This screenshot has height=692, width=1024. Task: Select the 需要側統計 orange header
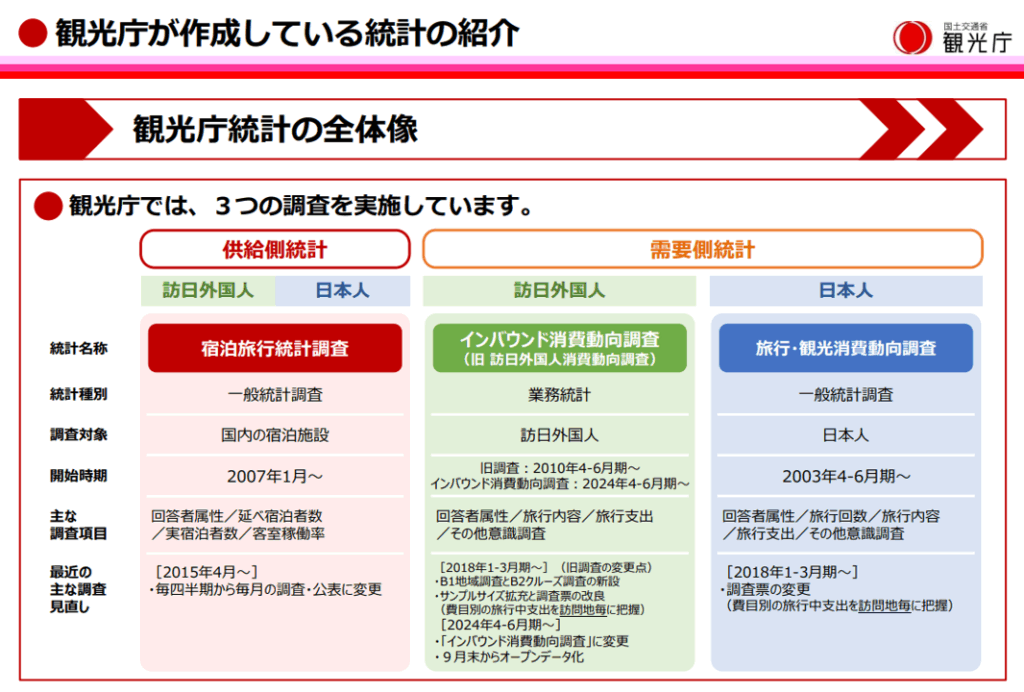click(x=702, y=249)
